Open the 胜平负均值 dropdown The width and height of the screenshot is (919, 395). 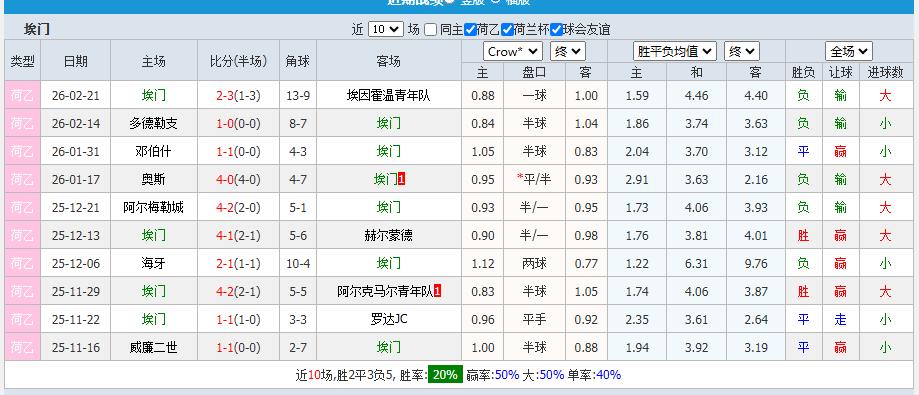675,52
